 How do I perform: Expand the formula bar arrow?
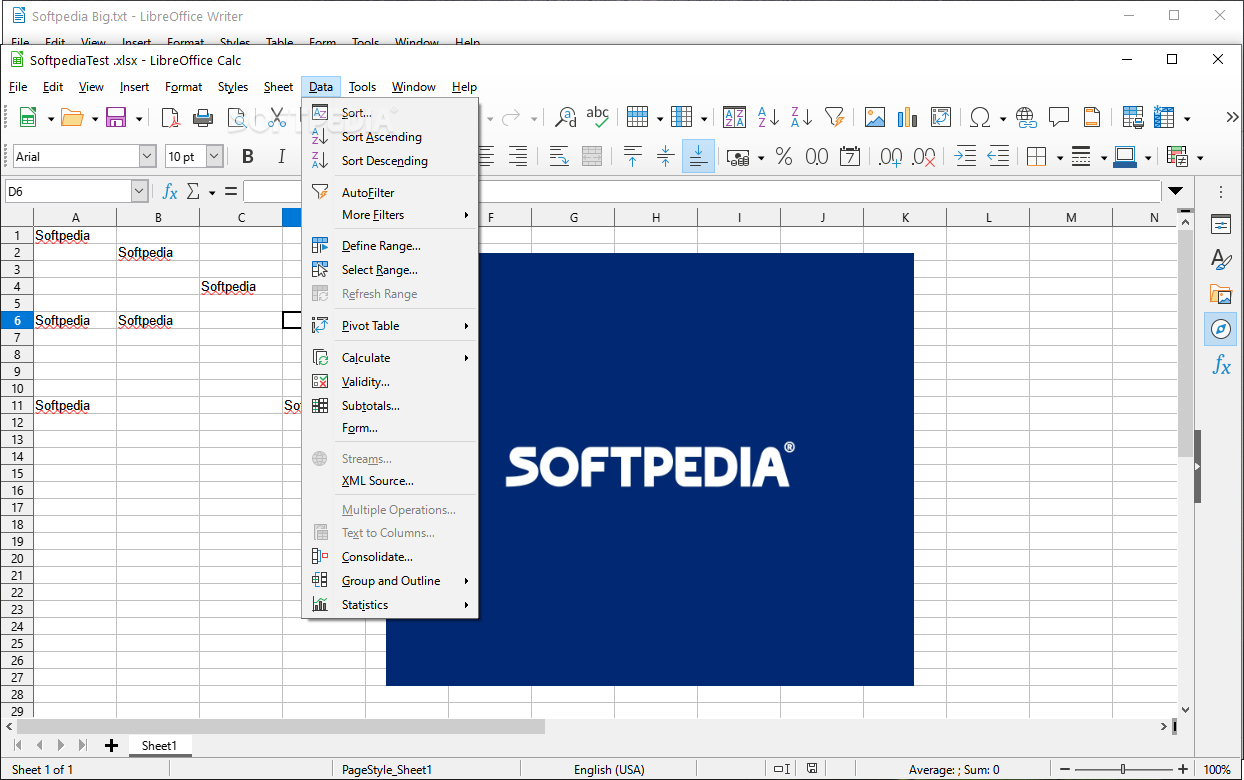pyautogui.click(x=1176, y=191)
